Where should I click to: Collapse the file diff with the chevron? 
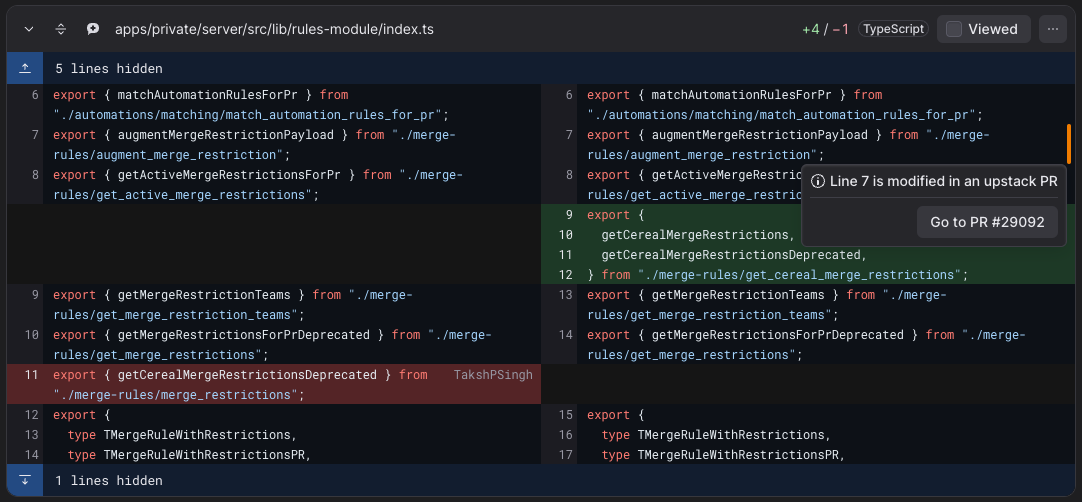pos(29,29)
